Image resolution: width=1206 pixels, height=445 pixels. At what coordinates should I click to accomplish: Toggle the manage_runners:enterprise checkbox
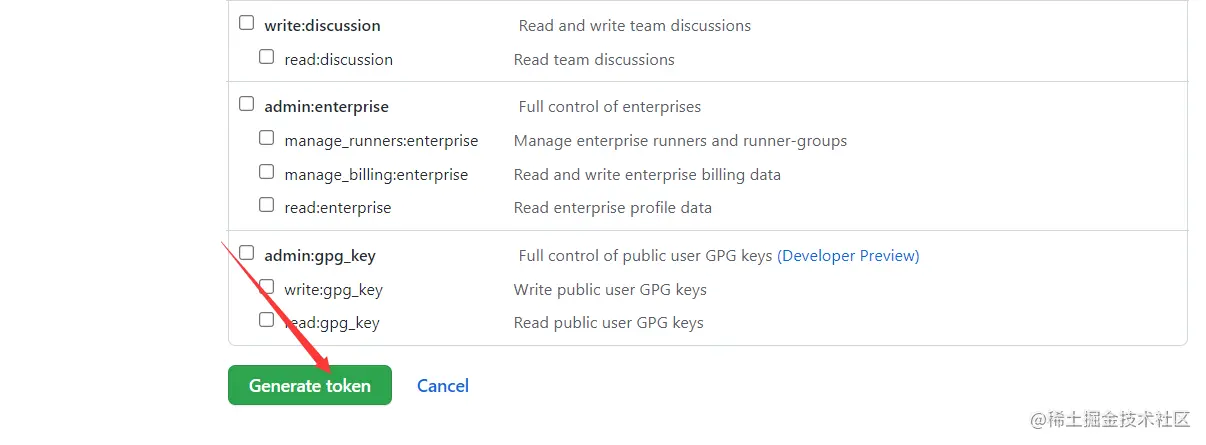(267, 138)
